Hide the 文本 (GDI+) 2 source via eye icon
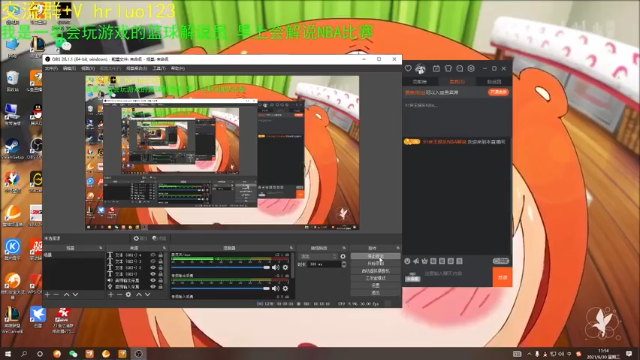This screenshot has height=360, width=640. pos(153,268)
